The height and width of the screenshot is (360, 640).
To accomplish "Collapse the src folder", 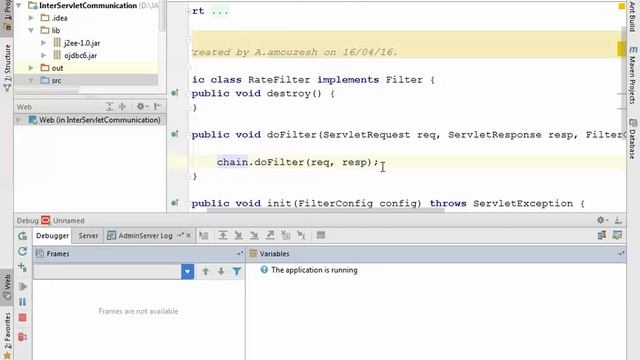I will point(31,80).
